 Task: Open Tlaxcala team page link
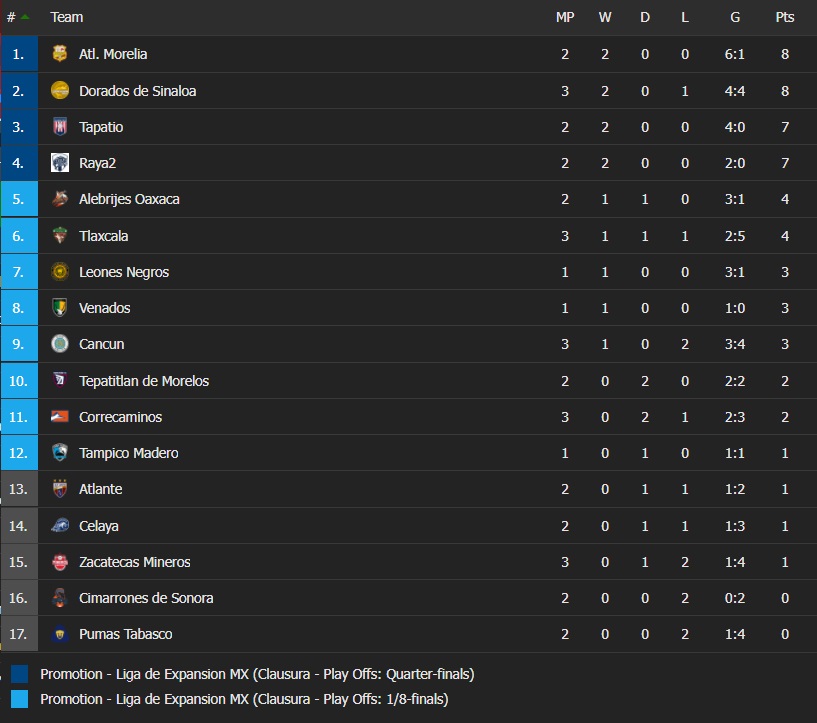tap(104, 236)
